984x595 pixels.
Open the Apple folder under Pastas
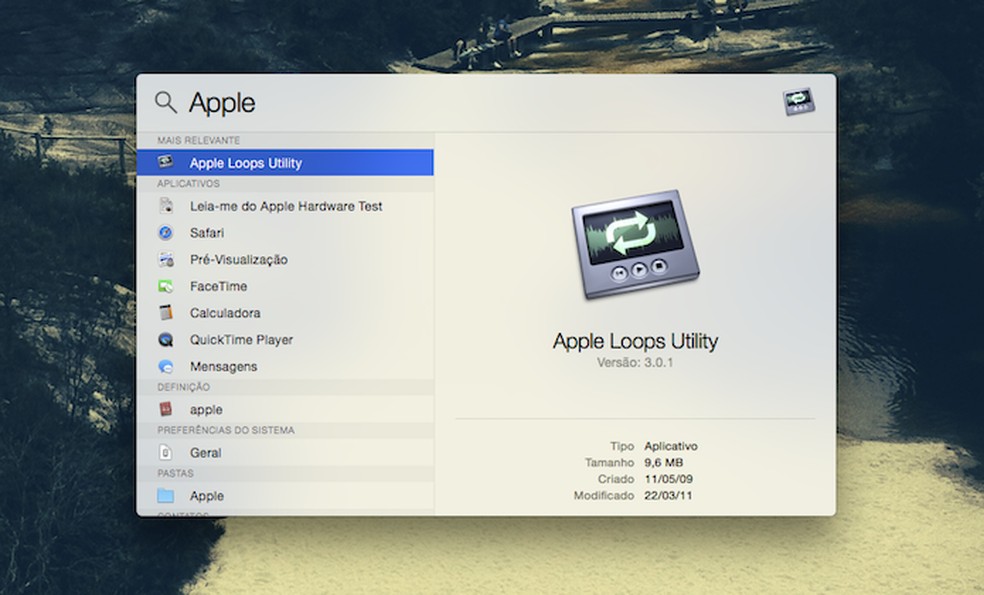coord(207,495)
